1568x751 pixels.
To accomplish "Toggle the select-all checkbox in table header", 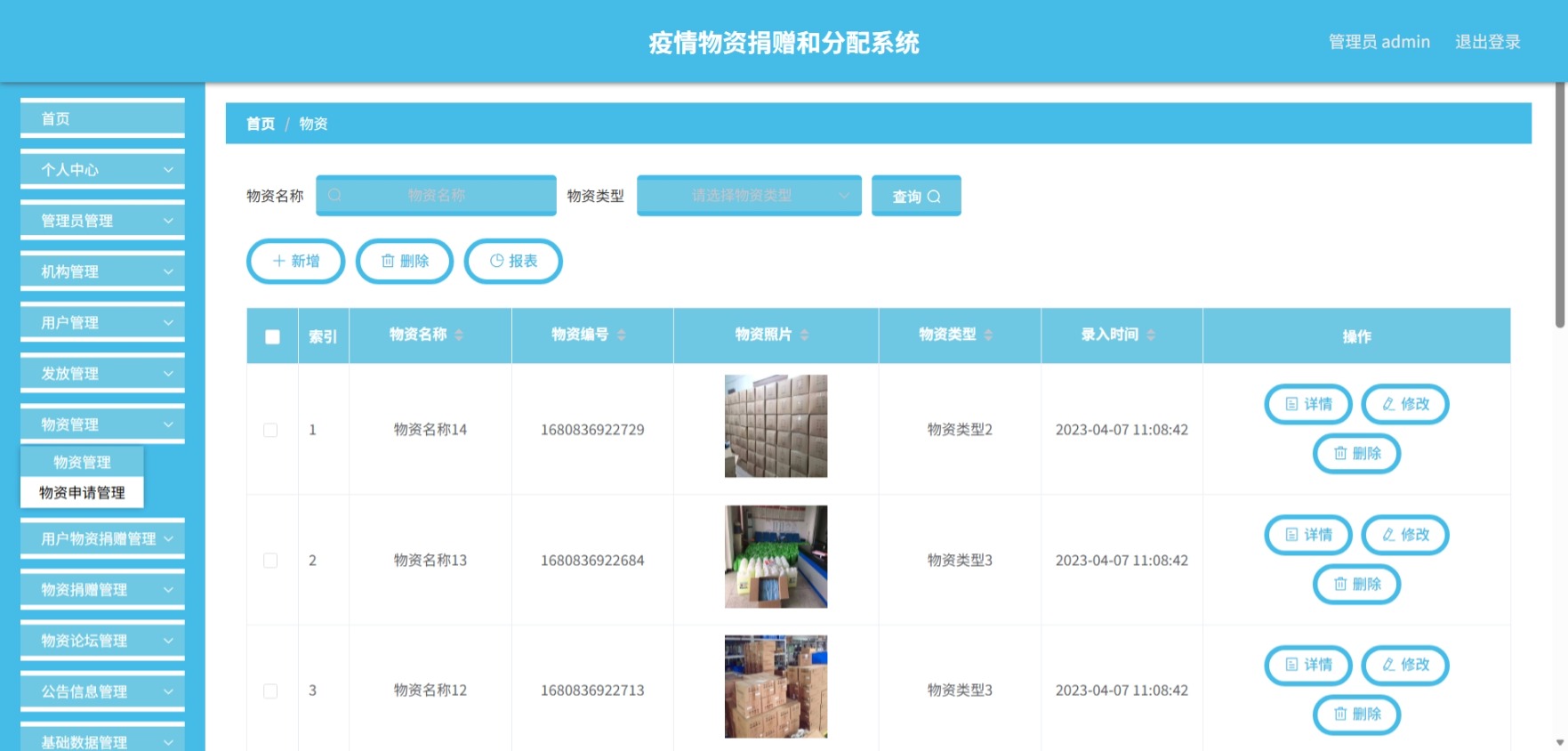I will (272, 336).
